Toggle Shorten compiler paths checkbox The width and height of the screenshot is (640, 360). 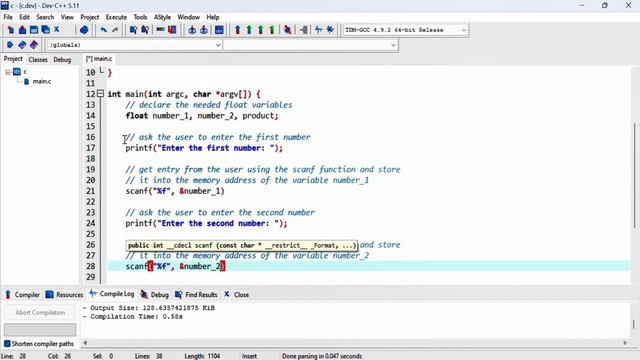pyautogui.click(x=7, y=344)
